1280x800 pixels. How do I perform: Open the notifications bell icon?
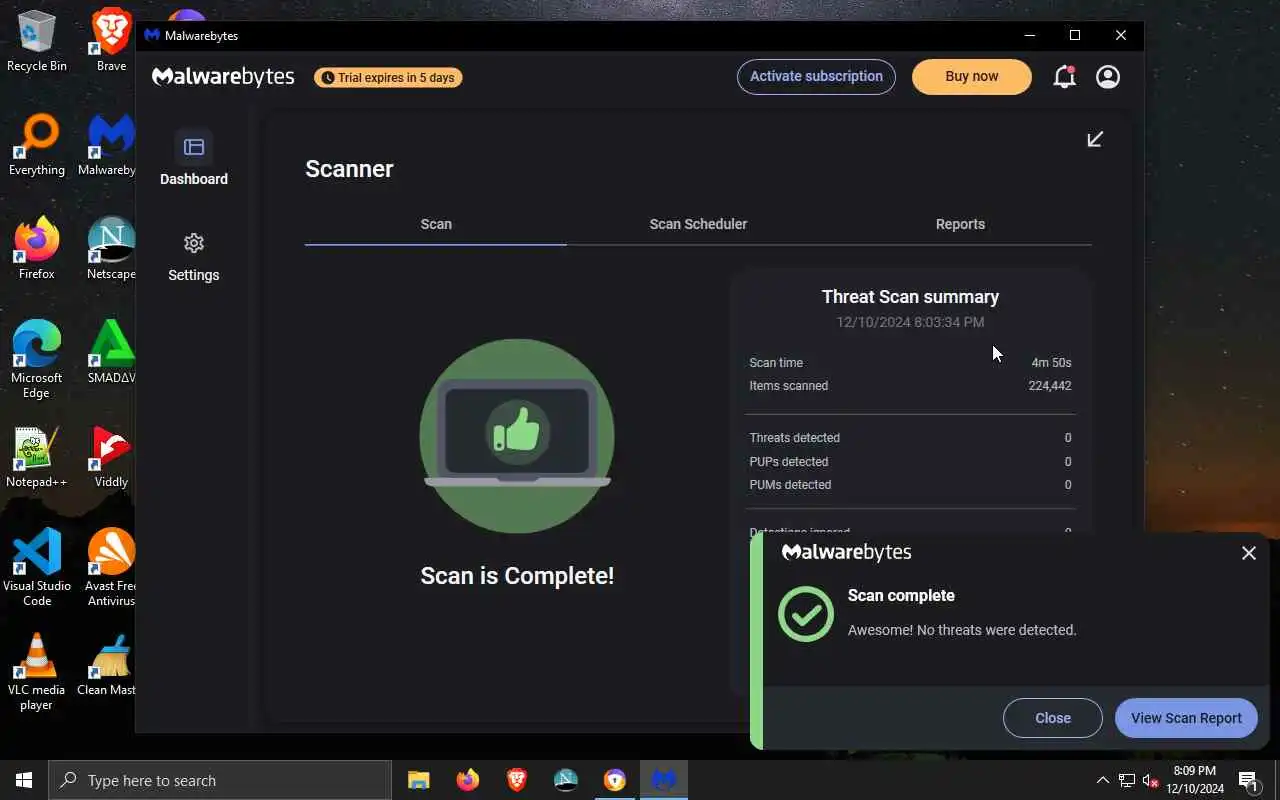coord(1064,77)
